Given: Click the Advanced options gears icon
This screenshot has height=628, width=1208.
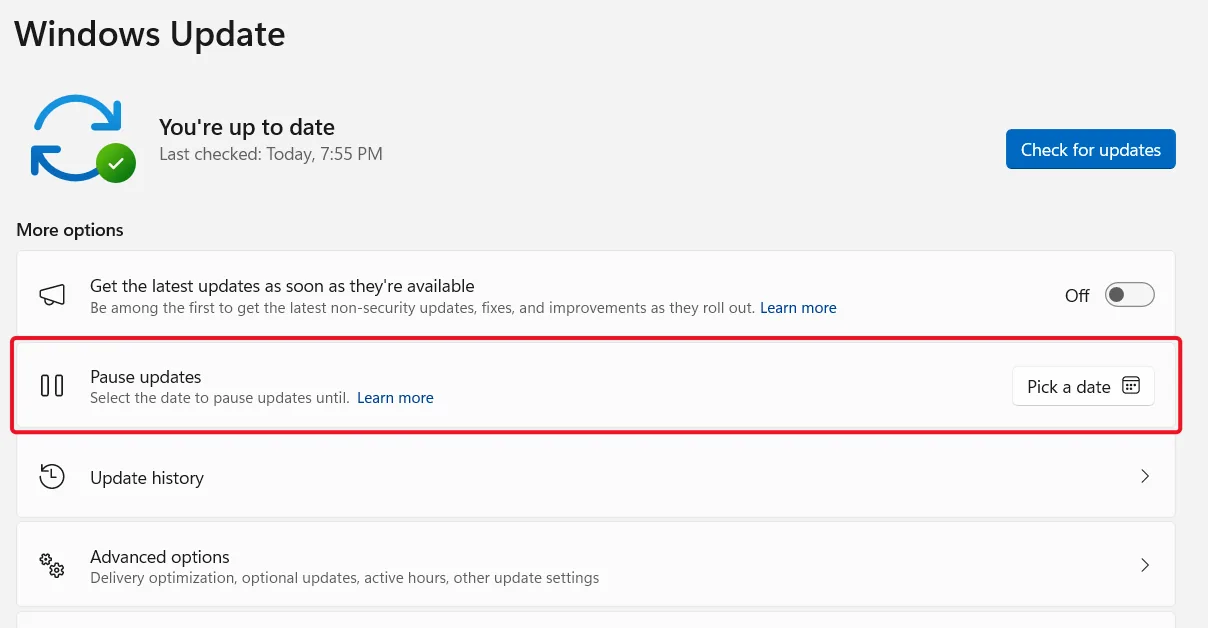Looking at the screenshot, I should pyautogui.click(x=52, y=565).
